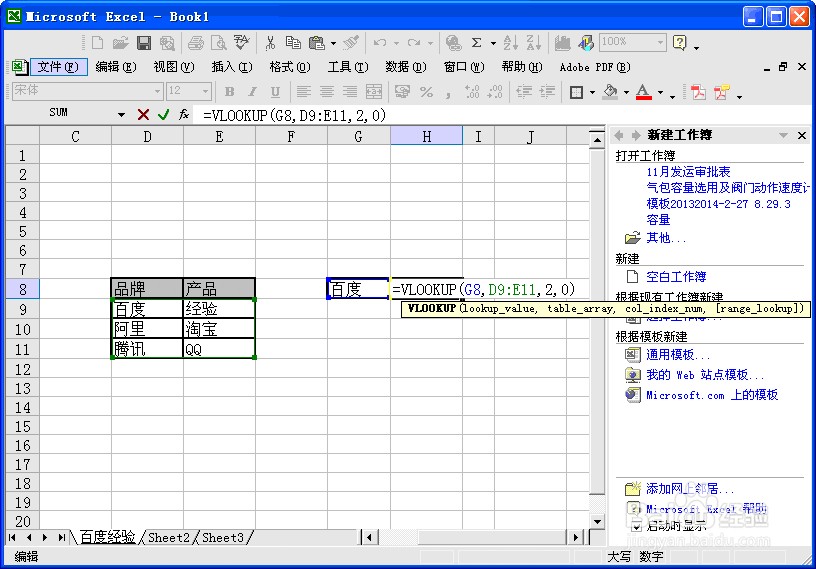
Task: Click the Decrease Indent icon
Action: point(524,92)
